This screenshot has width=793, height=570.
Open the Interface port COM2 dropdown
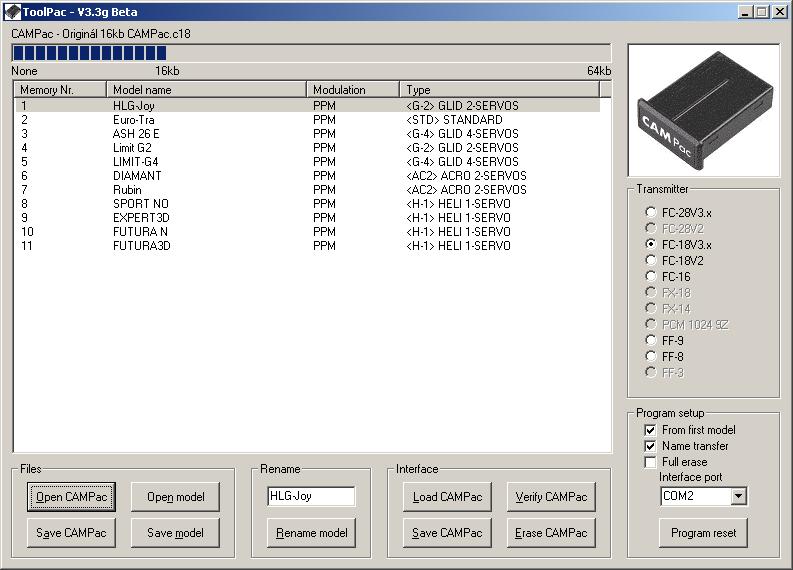coord(738,496)
